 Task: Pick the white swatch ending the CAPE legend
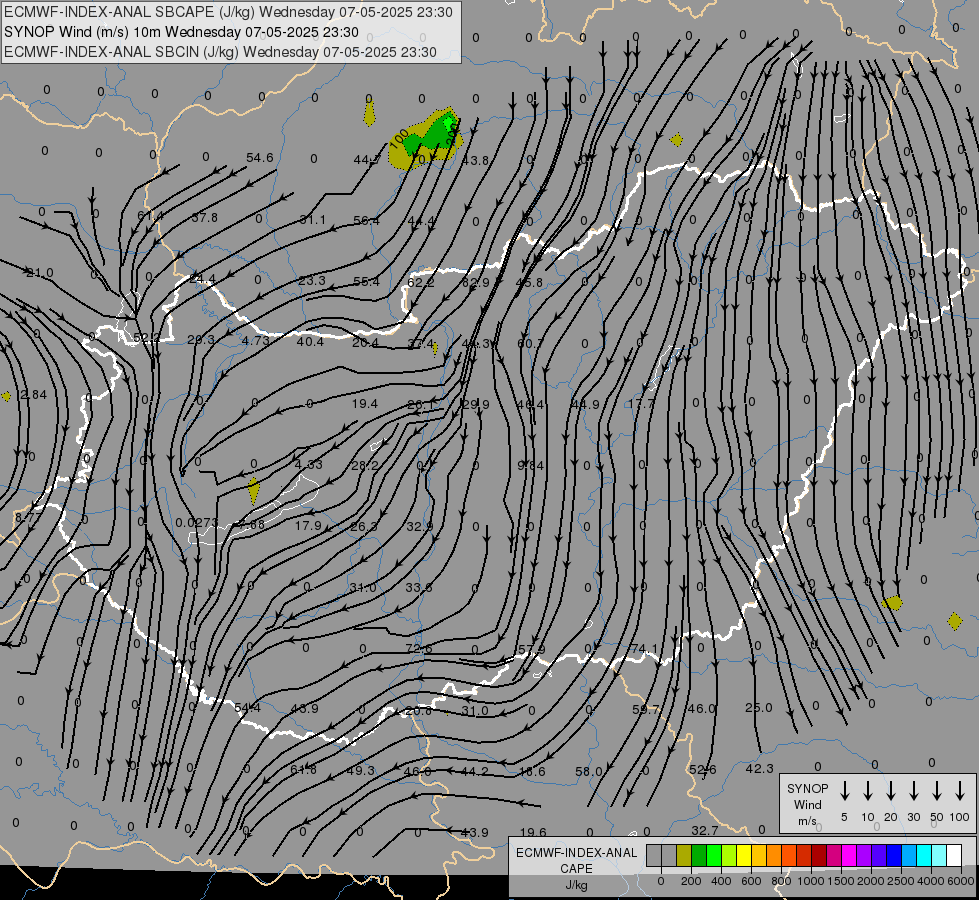pos(953,855)
